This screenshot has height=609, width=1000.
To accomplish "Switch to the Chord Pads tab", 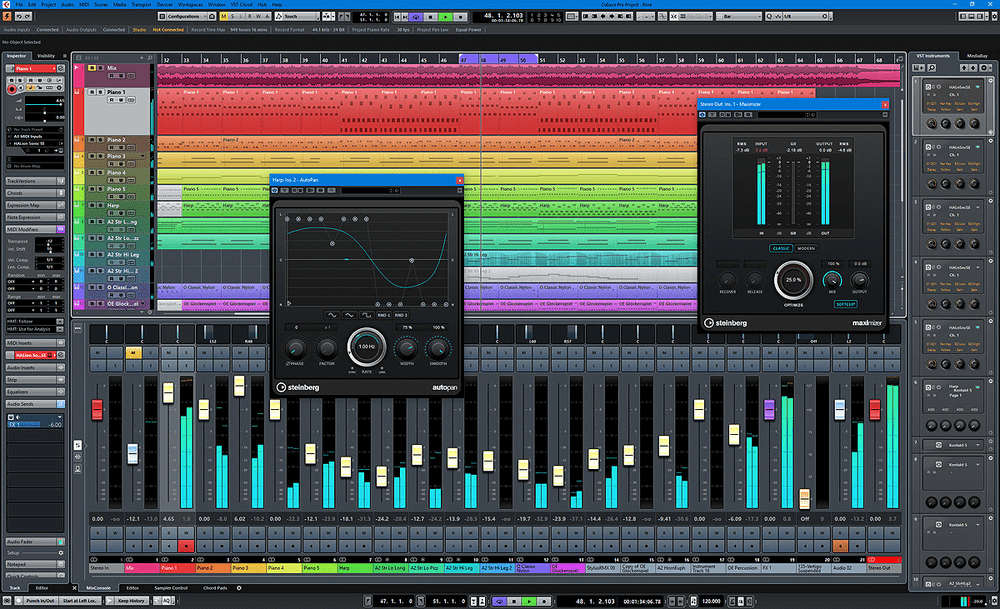I will [x=216, y=588].
